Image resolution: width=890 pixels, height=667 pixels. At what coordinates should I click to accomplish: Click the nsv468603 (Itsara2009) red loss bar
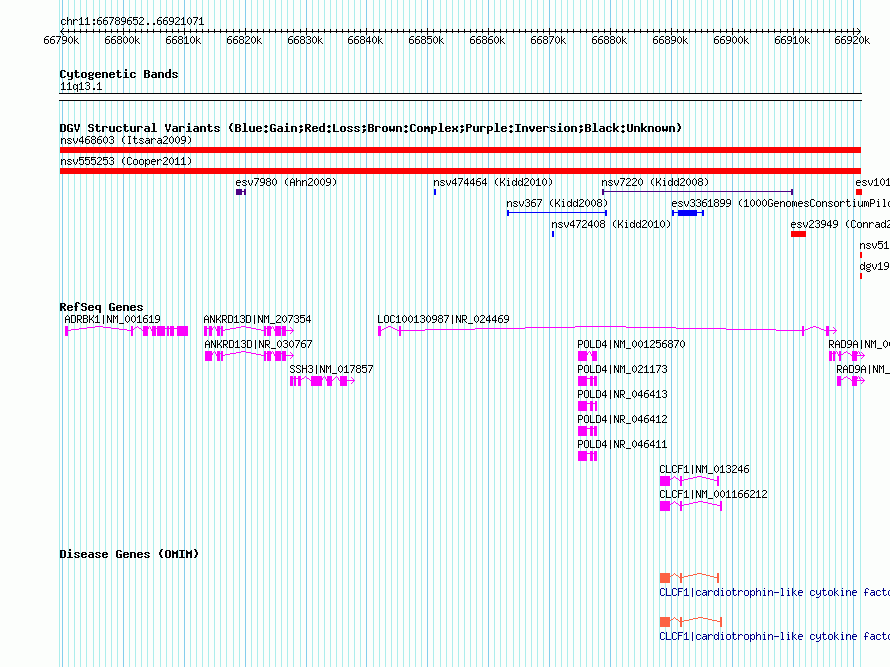pyautogui.click(x=460, y=150)
